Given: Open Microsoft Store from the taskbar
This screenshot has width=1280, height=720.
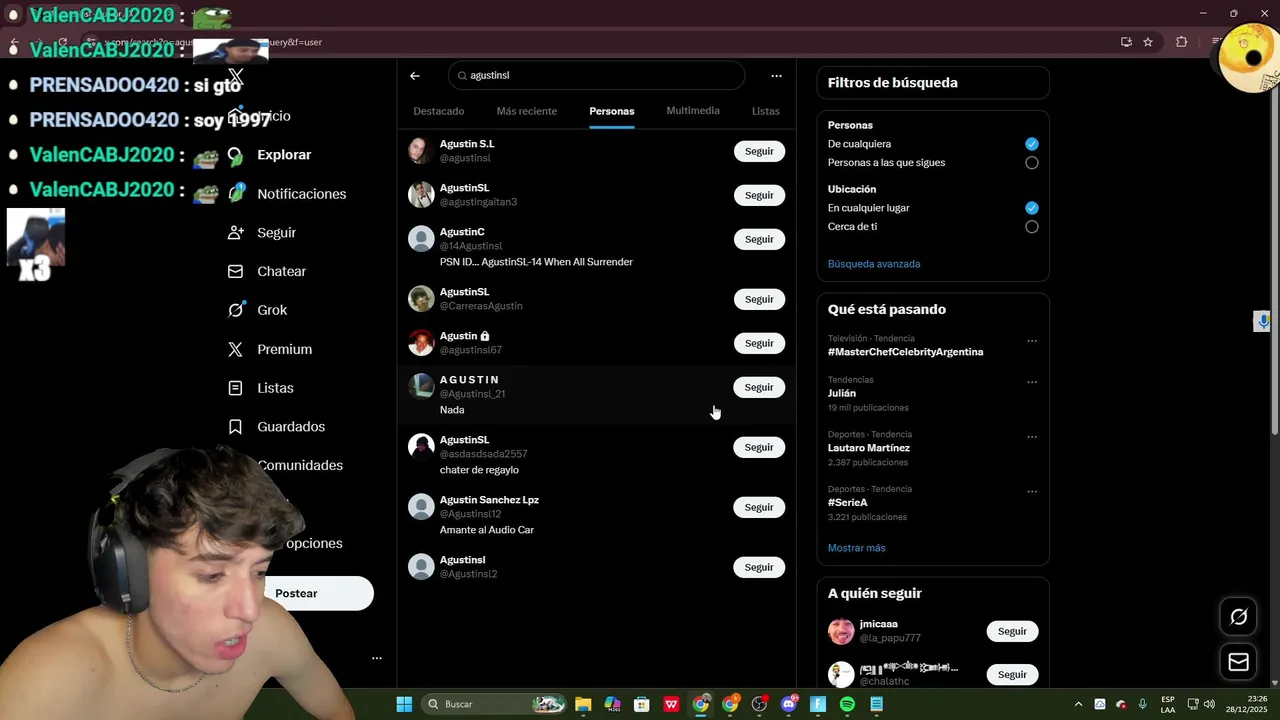Looking at the screenshot, I should click(642, 704).
